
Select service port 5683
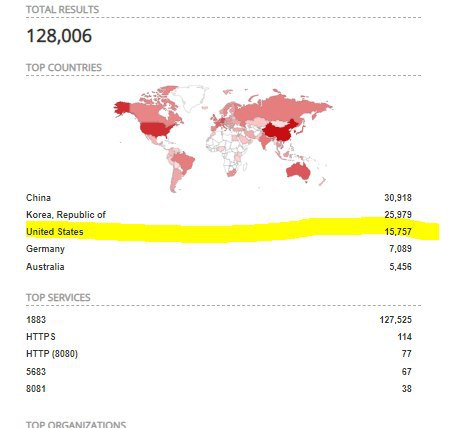(x=36, y=371)
